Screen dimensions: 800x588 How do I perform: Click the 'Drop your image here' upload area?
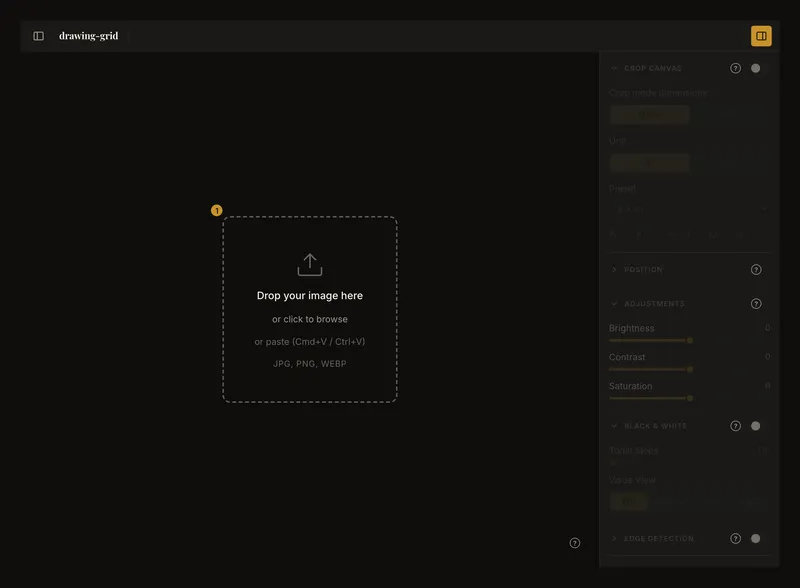(310, 309)
